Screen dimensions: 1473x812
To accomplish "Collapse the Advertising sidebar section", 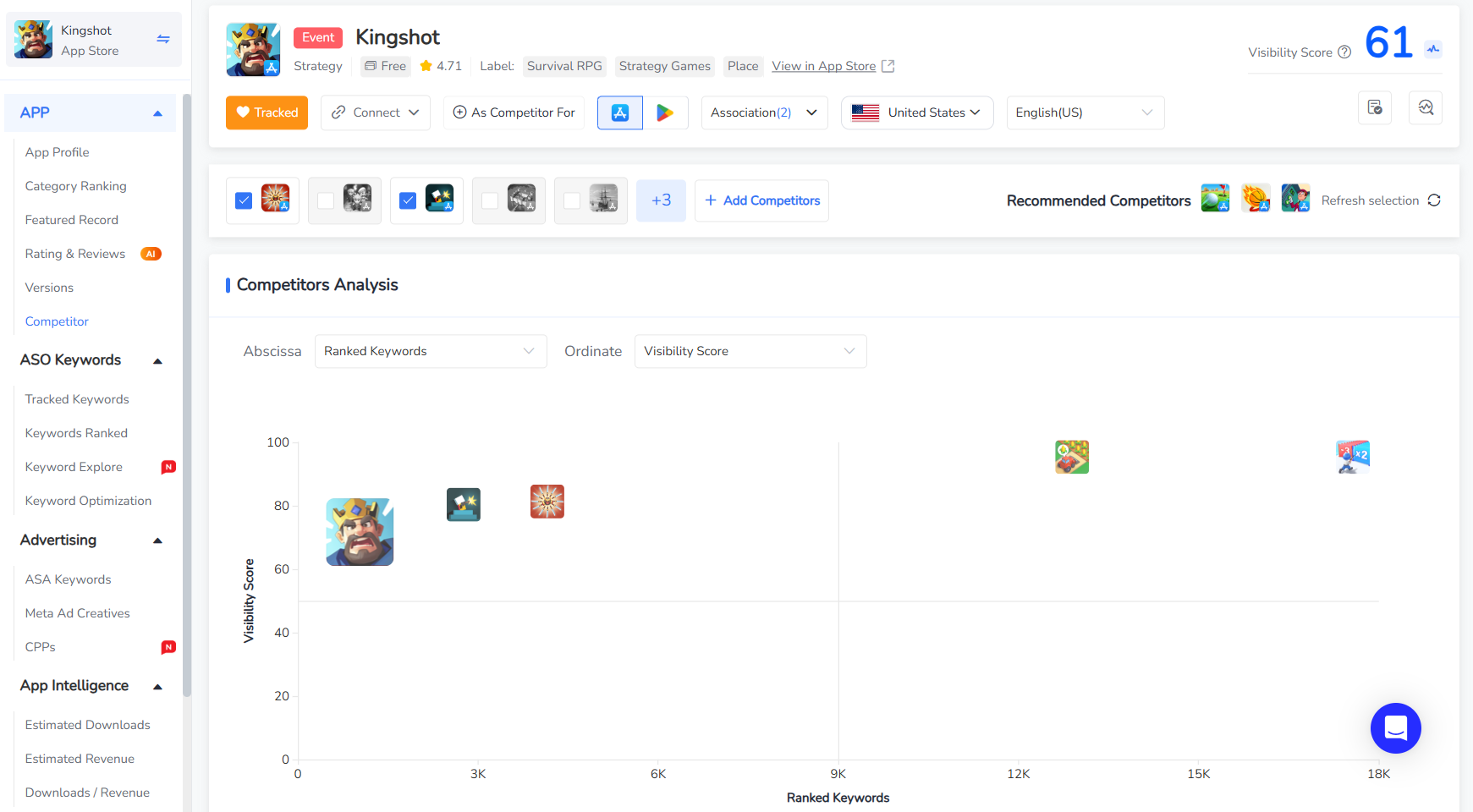I will pyautogui.click(x=157, y=540).
